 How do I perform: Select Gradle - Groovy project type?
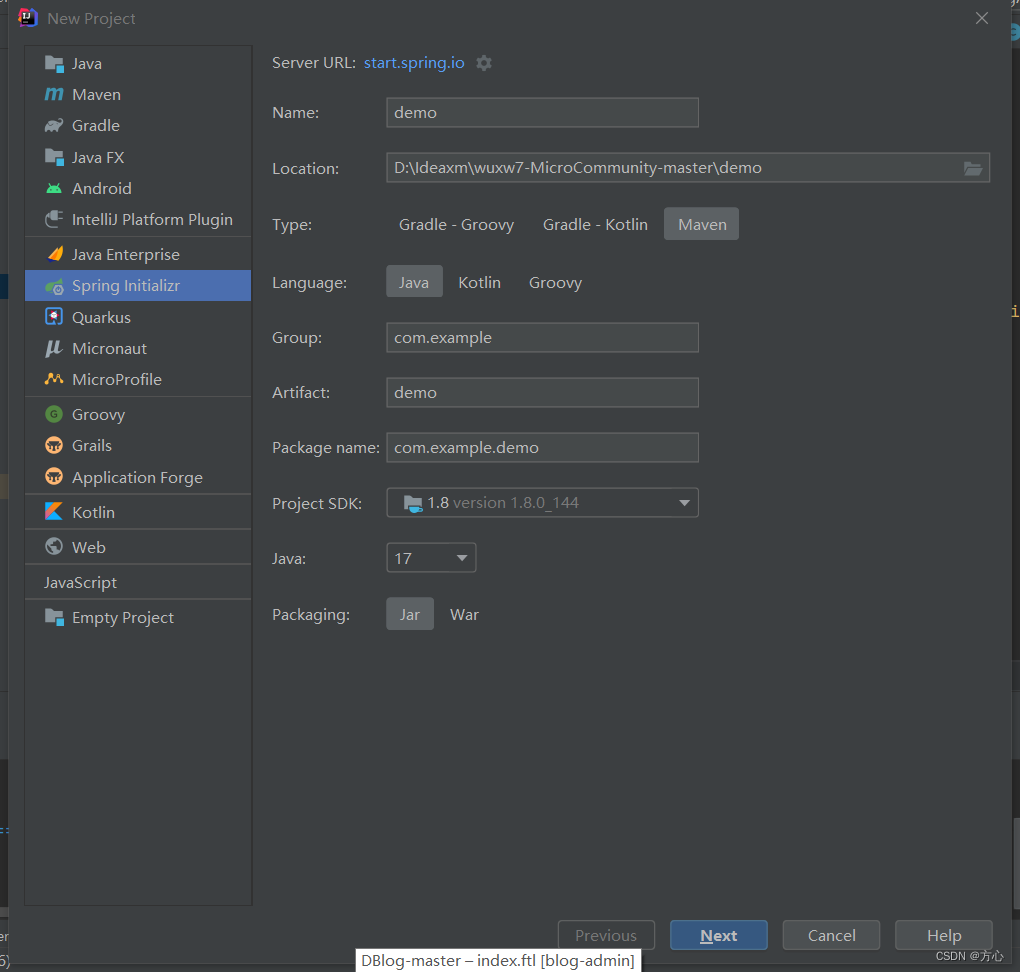(456, 224)
